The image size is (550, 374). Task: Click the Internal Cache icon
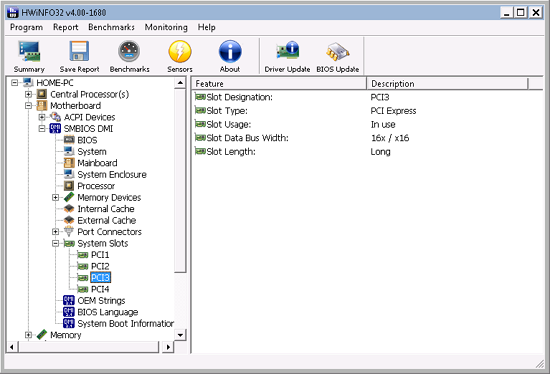tap(69, 209)
